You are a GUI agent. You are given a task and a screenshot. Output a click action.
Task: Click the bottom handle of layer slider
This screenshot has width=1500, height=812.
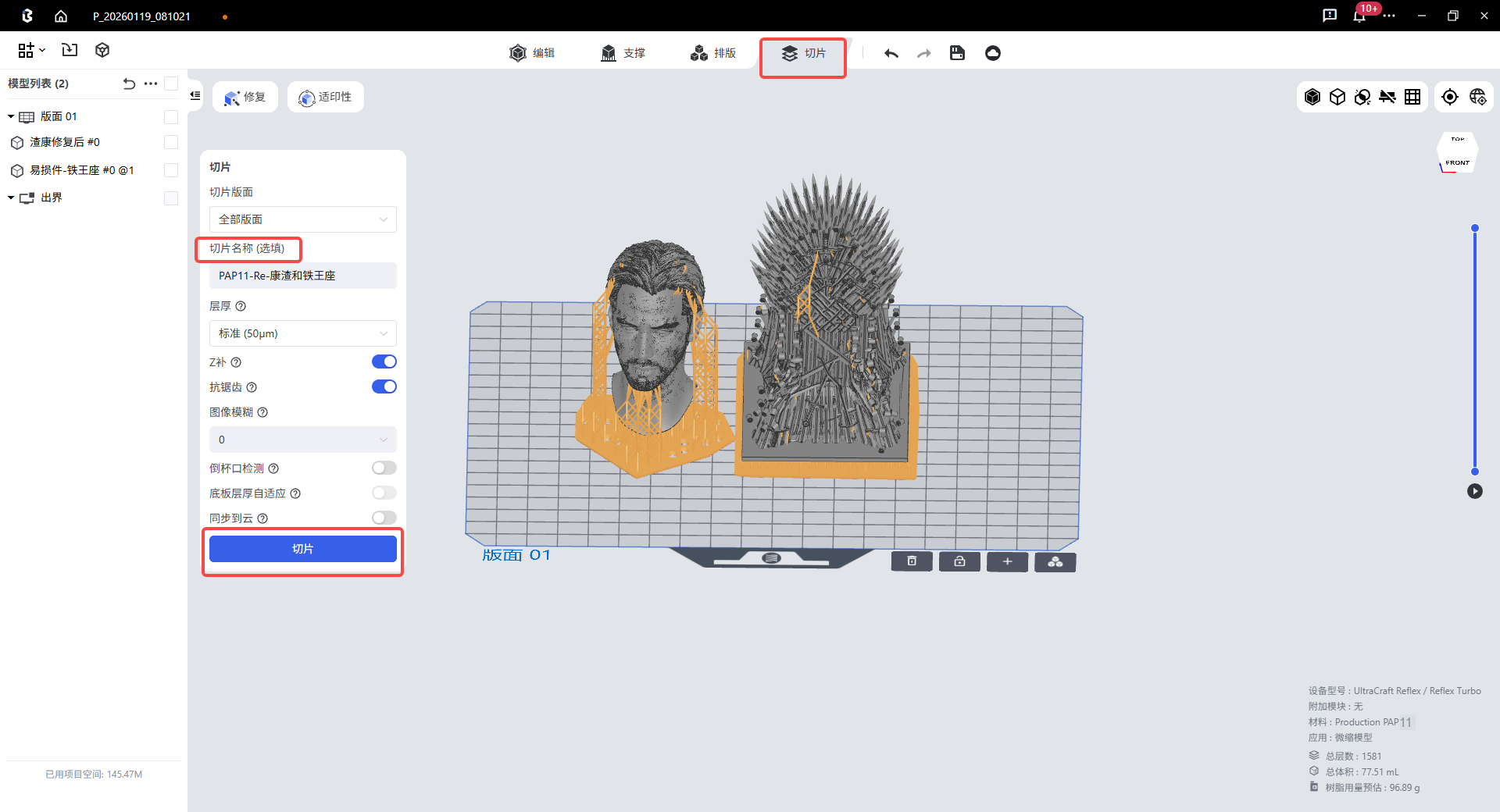[1475, 472]
